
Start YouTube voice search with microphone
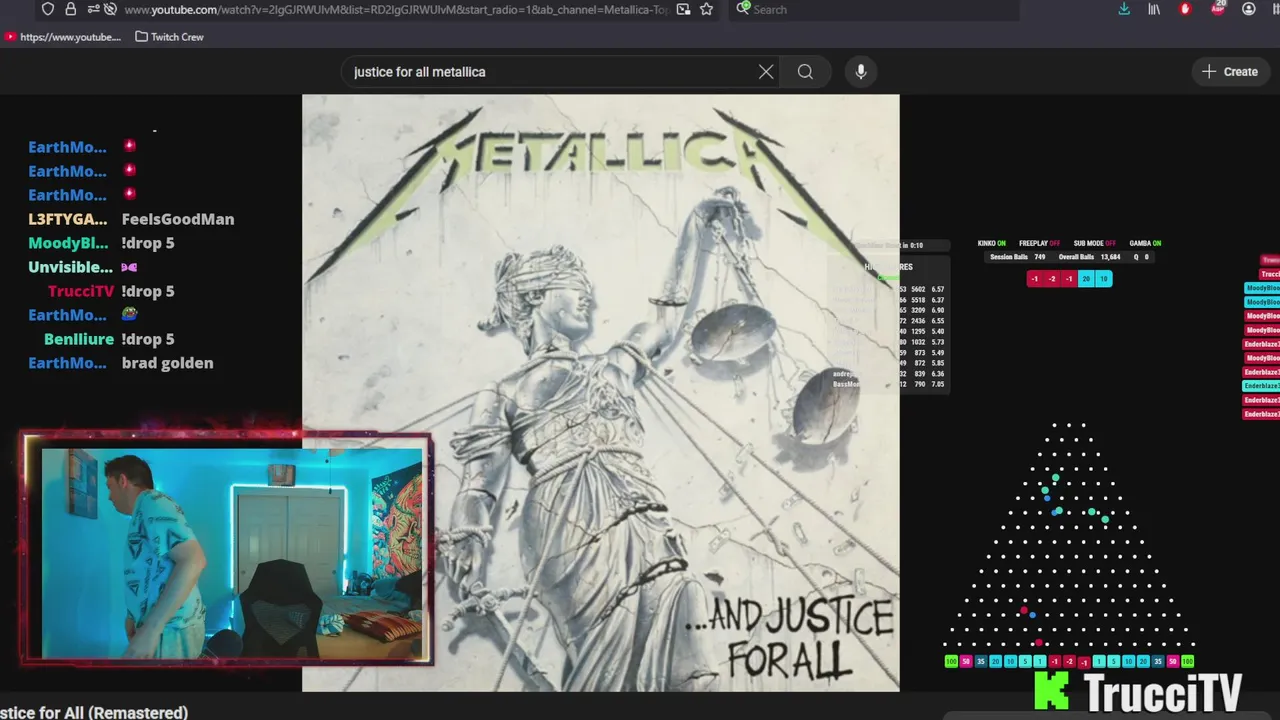click(x=861, y=72)
